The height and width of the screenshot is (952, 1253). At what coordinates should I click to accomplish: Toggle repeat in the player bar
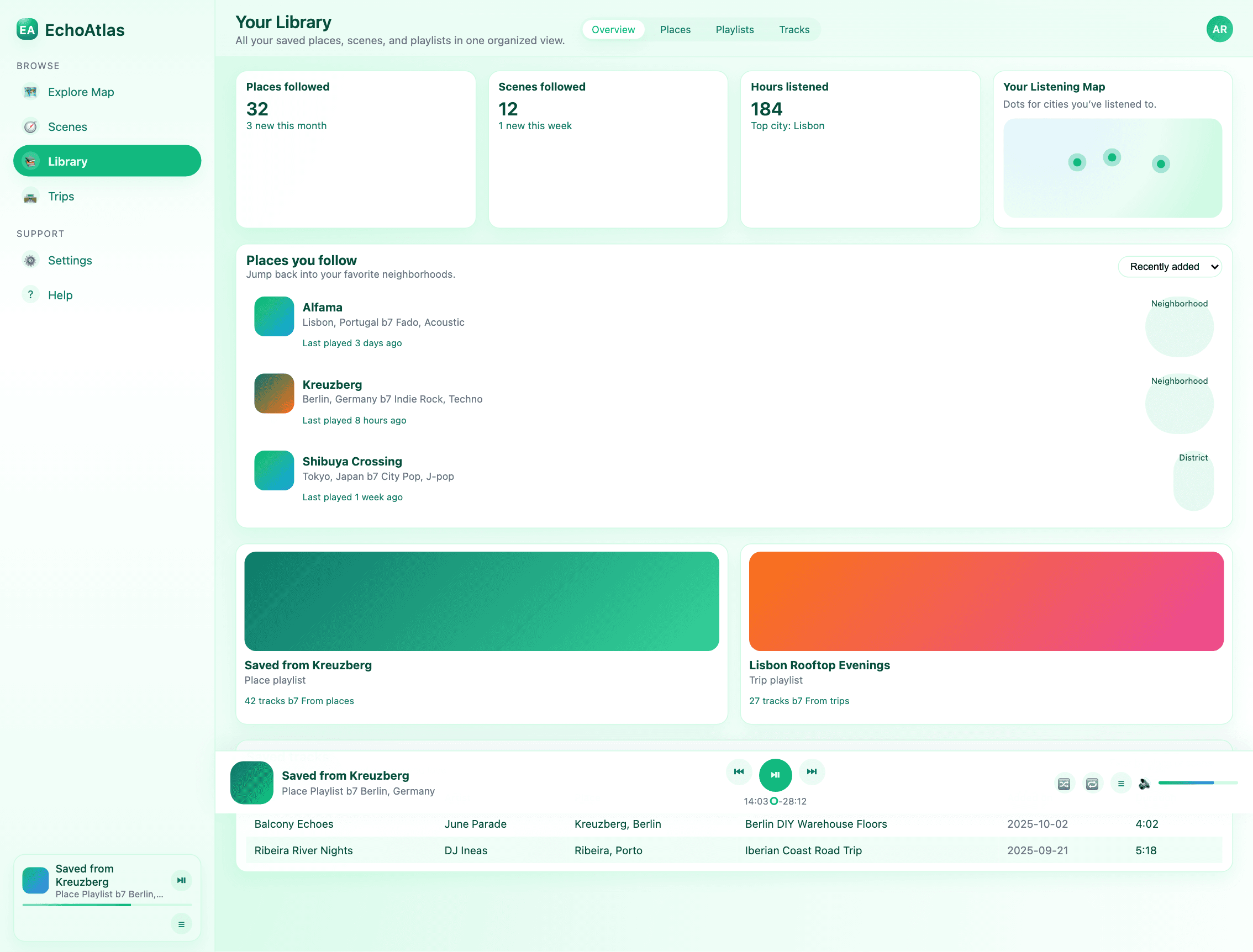(1092, 784)
